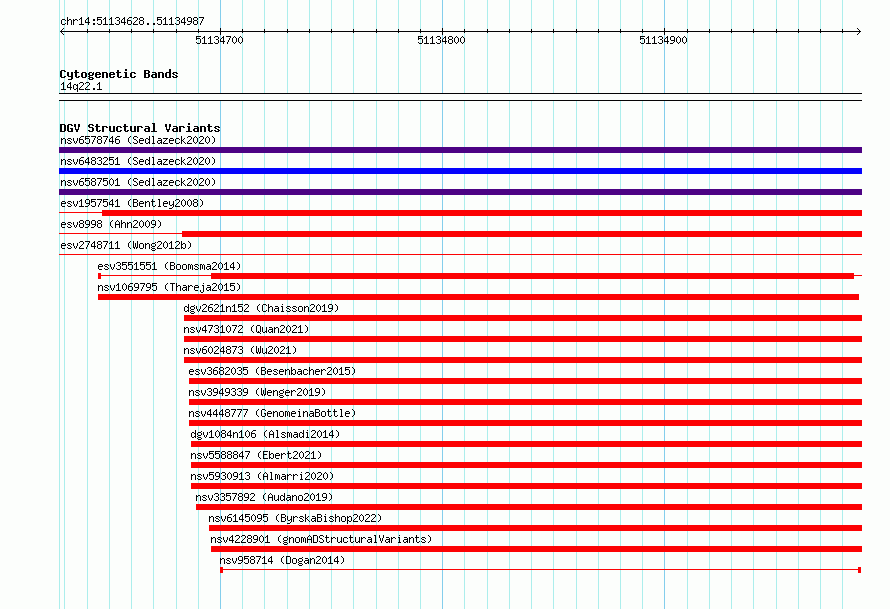The image size is (890, 609).
Task: Click the blue bar under nsv6483251
Action: (x=460, y=171)
